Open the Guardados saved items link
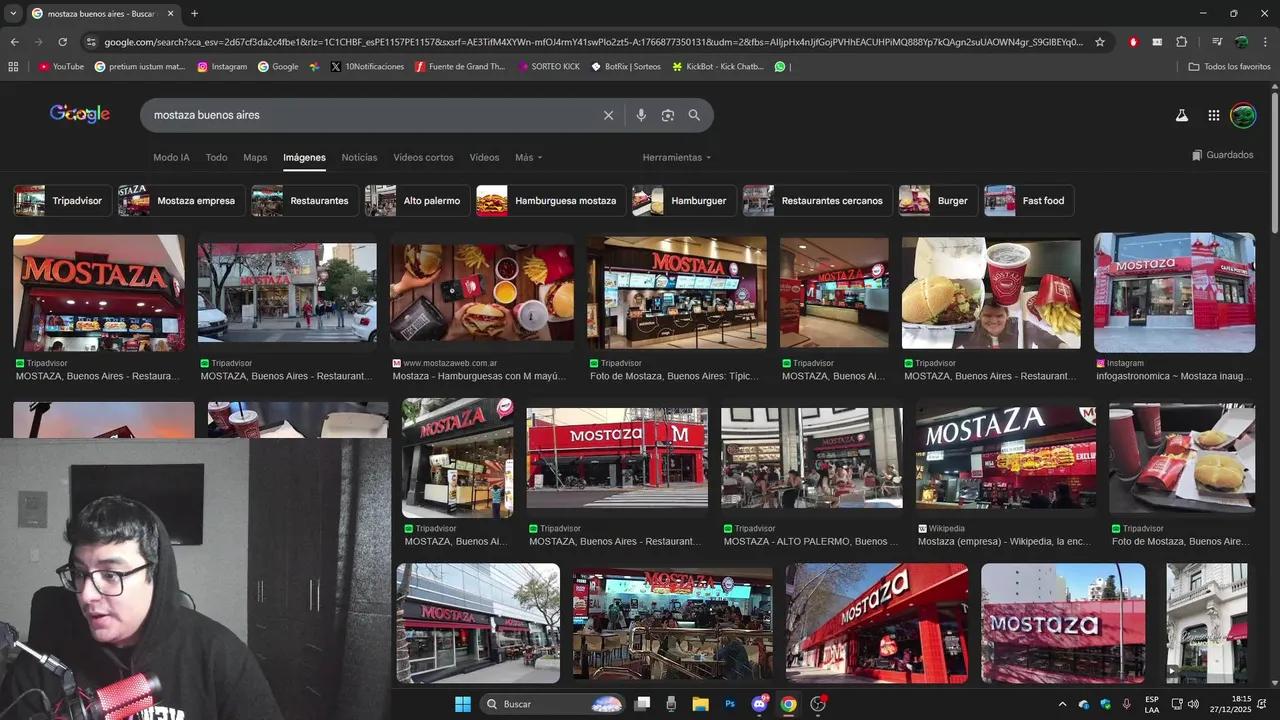The height and width of the screenshot is (720, 1280). click(x=1223, y=155)
